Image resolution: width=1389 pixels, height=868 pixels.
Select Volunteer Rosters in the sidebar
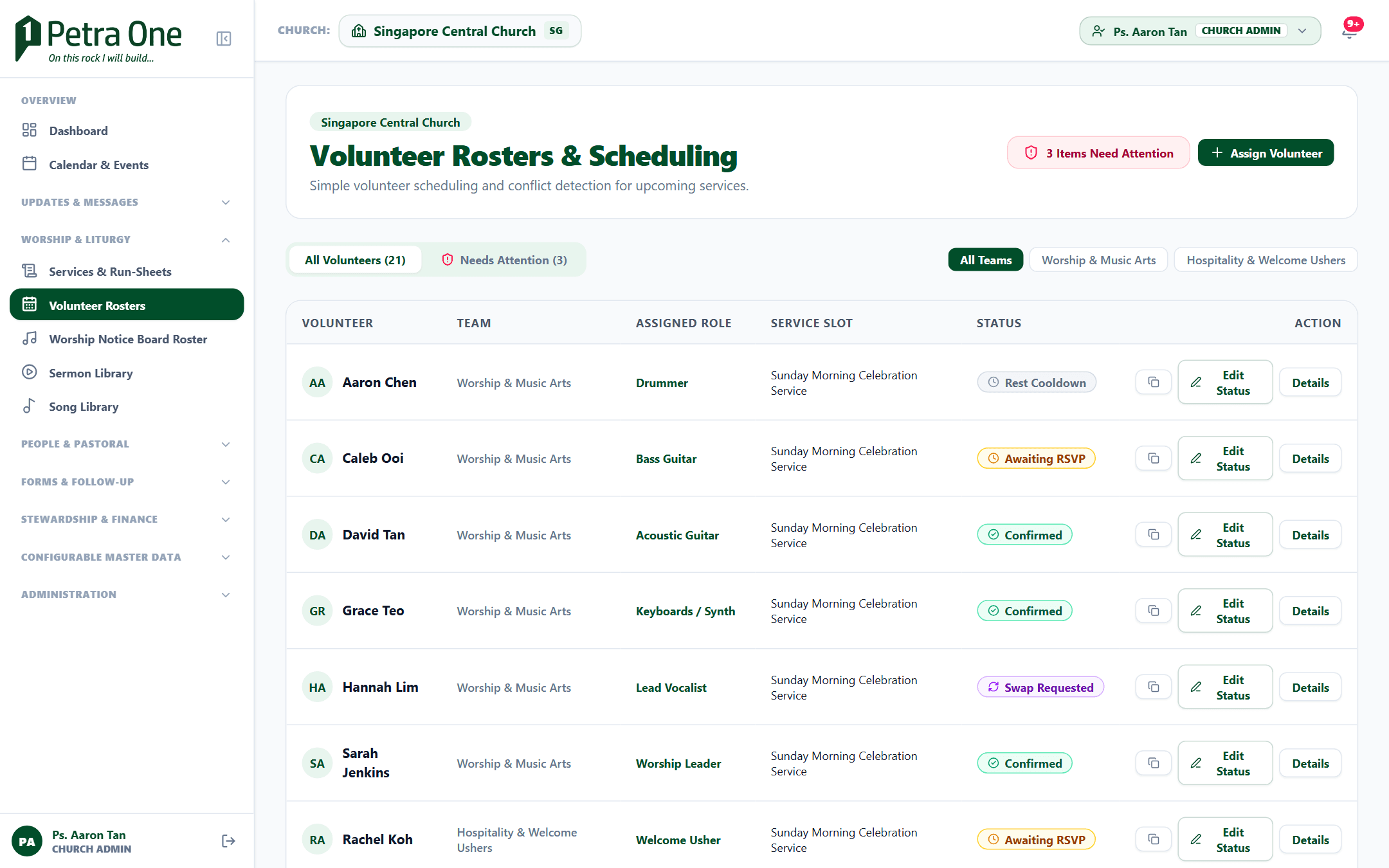(x=127, y=305)
